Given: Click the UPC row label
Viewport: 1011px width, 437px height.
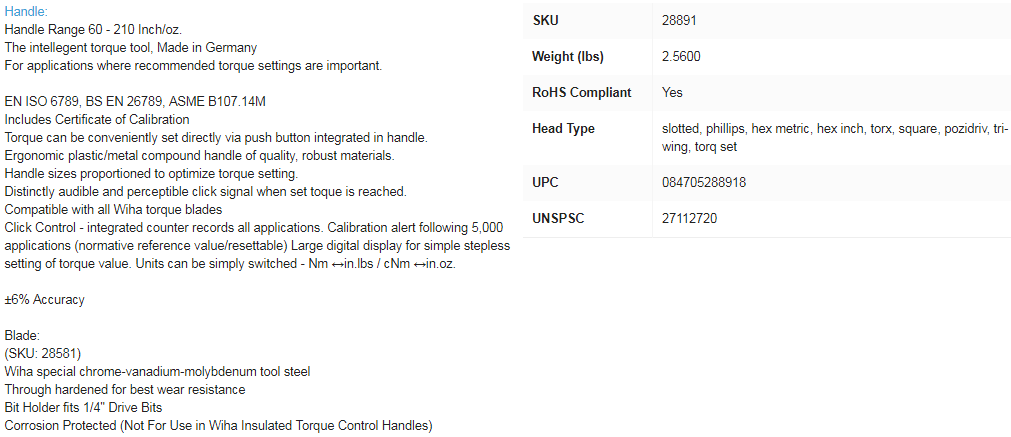Looking at the screenshot, I should (x=547, y=182).
